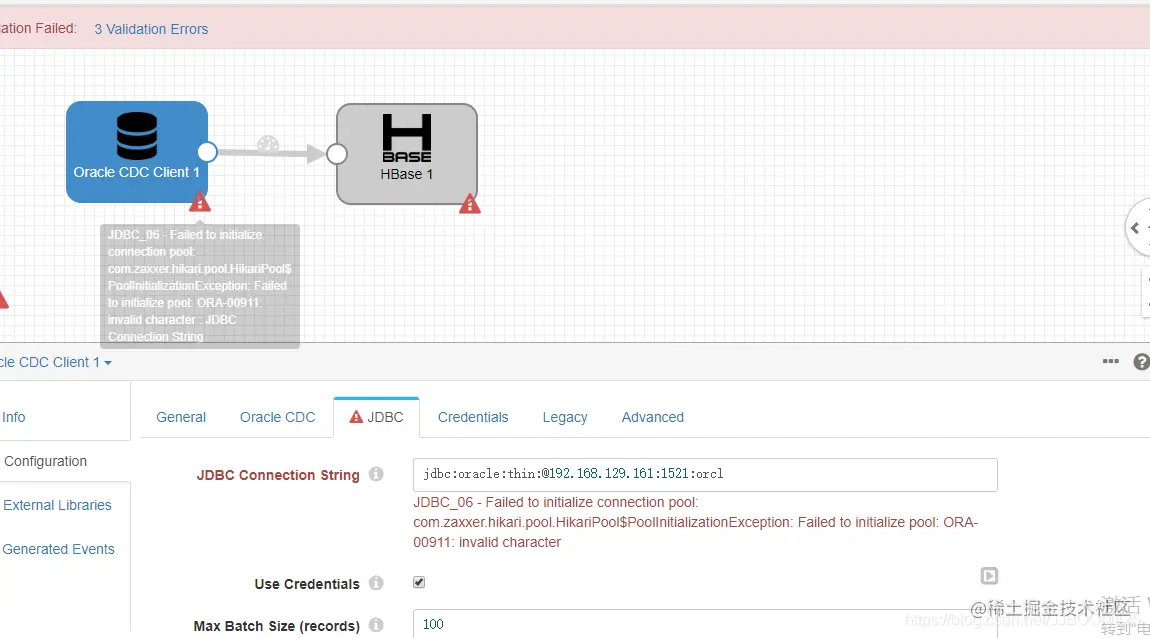Open the Legacy tab
1150x638 pixels.
[x=565, y=417]
